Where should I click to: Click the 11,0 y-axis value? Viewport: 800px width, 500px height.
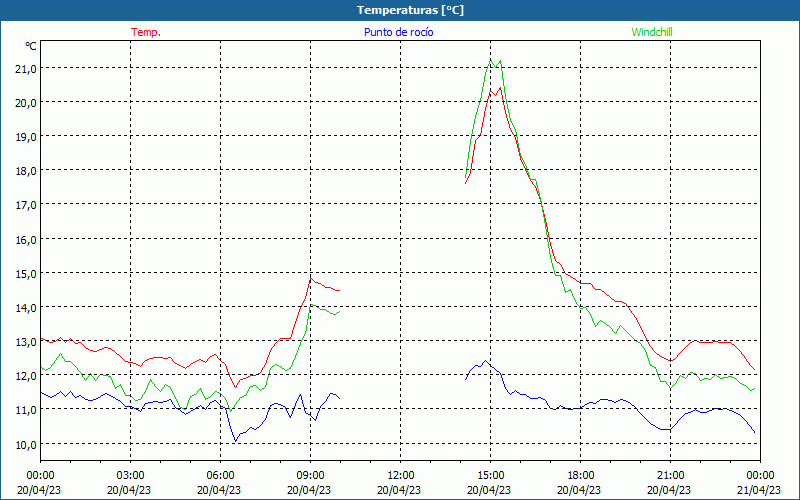coord(26,410)
